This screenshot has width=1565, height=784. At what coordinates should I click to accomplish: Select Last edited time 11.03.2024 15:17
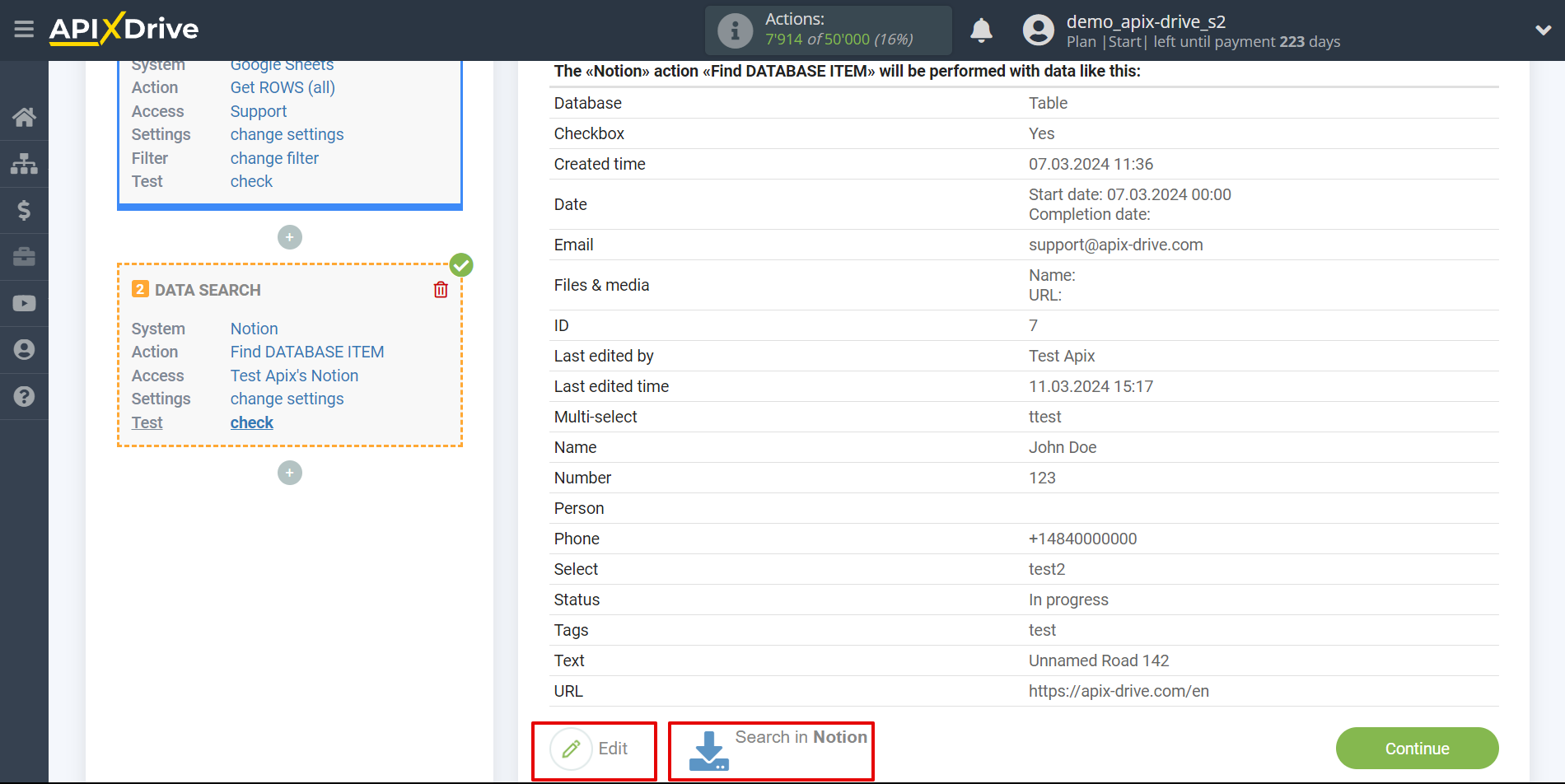click(1091, 386)
